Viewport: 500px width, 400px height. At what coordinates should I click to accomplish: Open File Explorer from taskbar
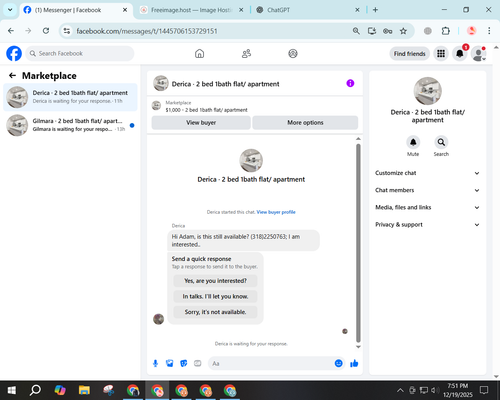tap(84, 390)
